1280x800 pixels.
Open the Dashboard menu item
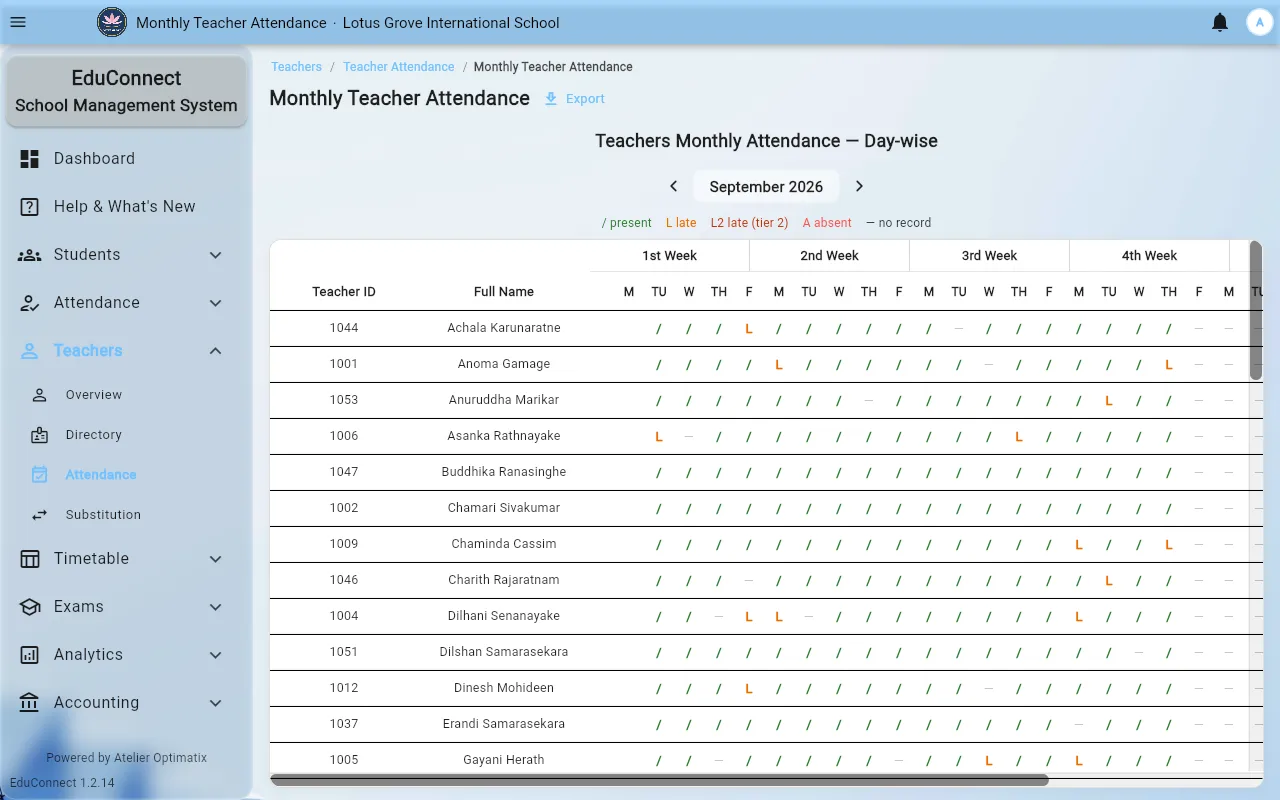126,158
